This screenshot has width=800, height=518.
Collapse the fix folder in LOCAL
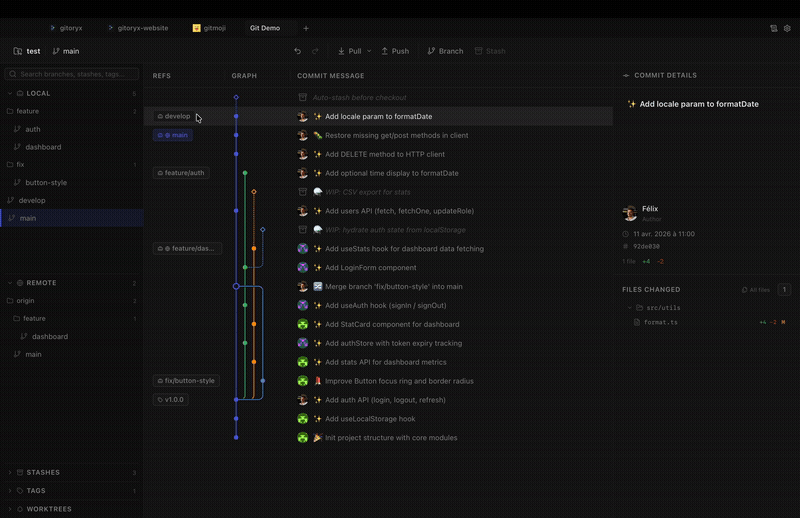point(71,164)
